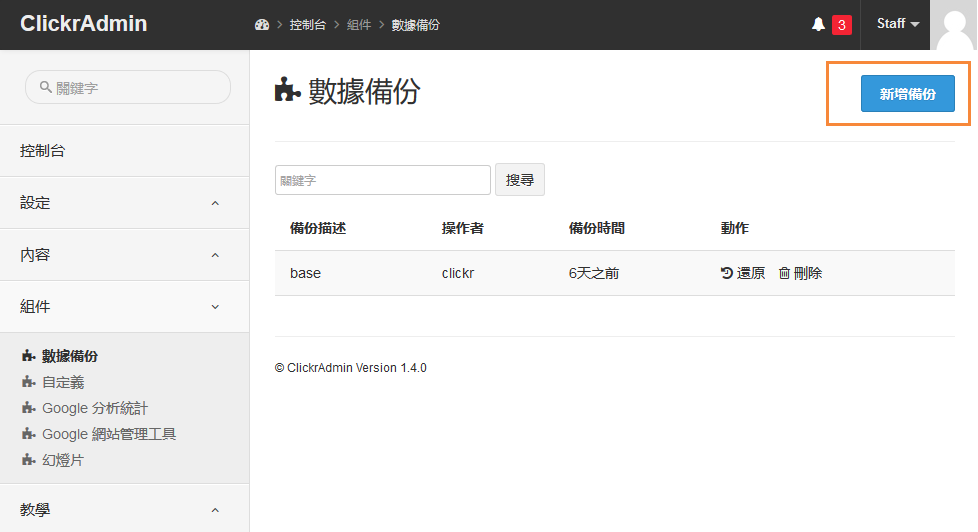This screenshot has height=532, width=978.
Task: Click the trash icon before 刪除
Action: pyautogui.click(x=785, y=273)
